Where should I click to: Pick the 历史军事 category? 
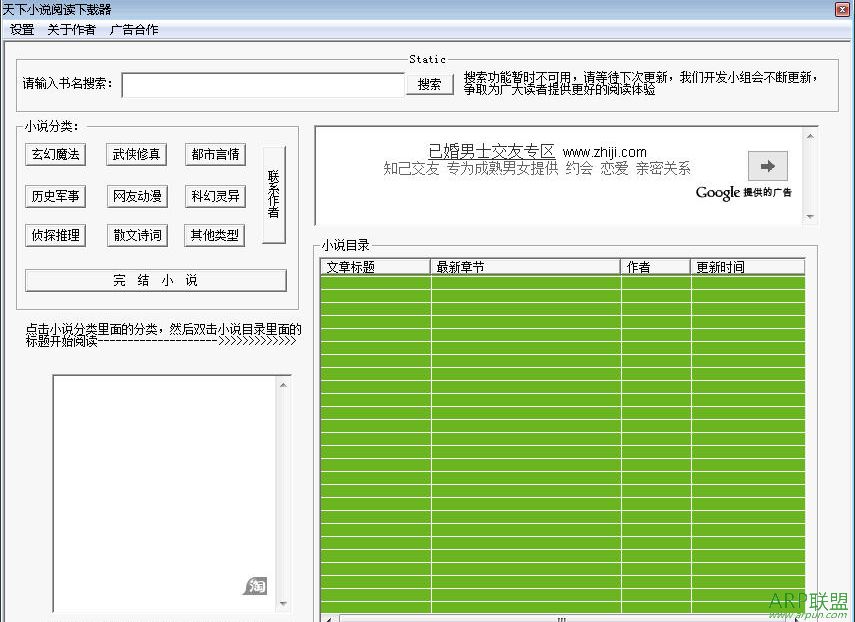(55, 196)
